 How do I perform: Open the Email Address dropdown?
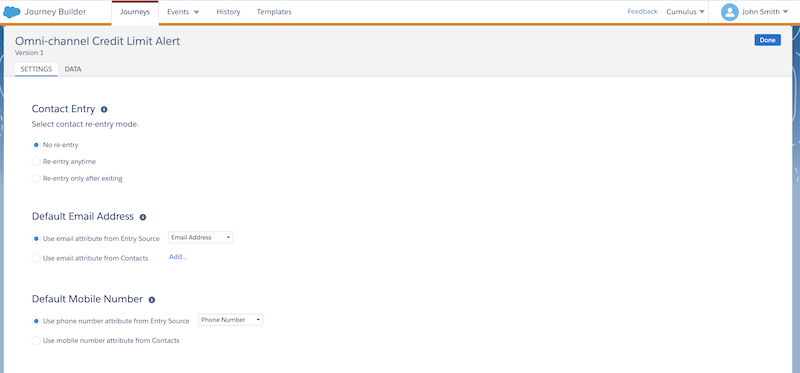[x=201, y=237]
